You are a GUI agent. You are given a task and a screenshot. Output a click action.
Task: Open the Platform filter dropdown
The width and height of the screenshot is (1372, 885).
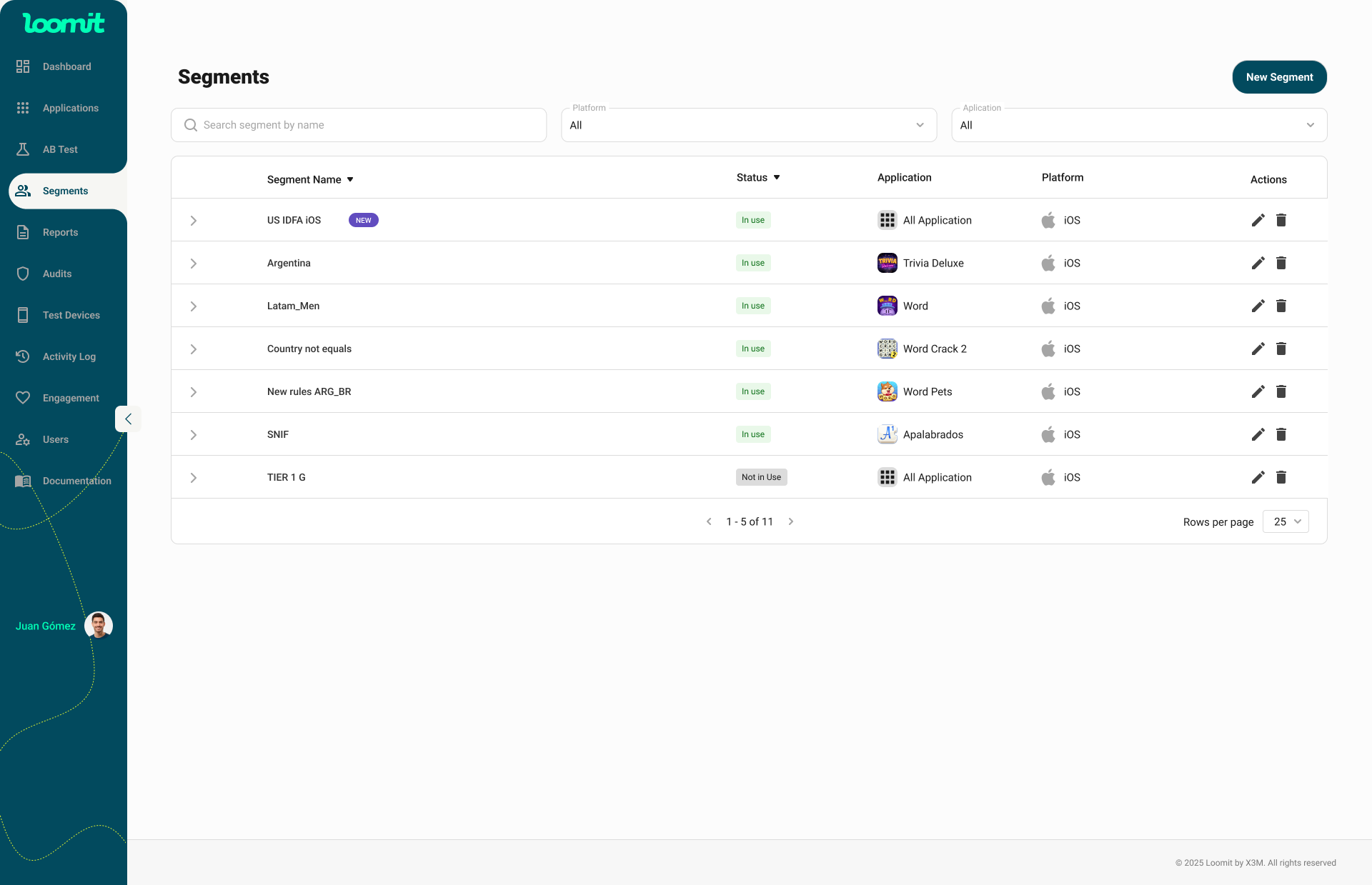(x=748, y=125)
